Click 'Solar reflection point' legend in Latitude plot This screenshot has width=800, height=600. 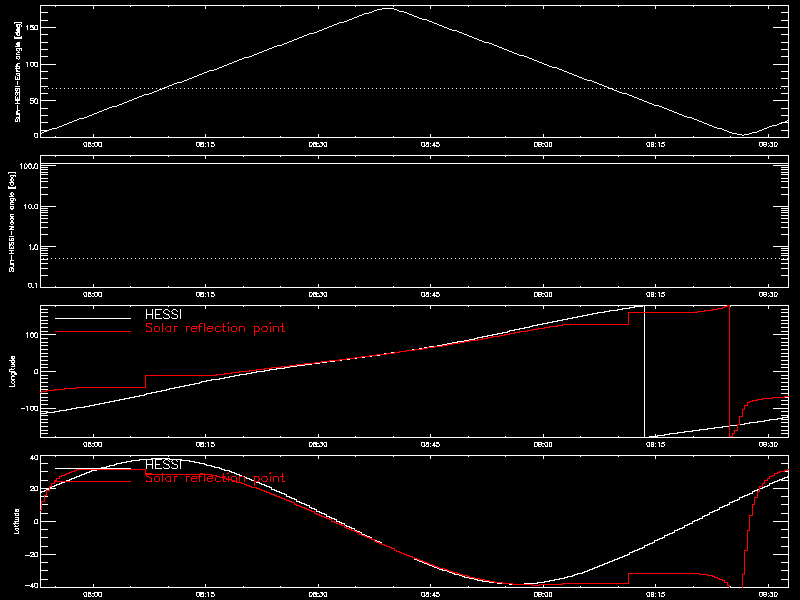click(x=215, y=478)
